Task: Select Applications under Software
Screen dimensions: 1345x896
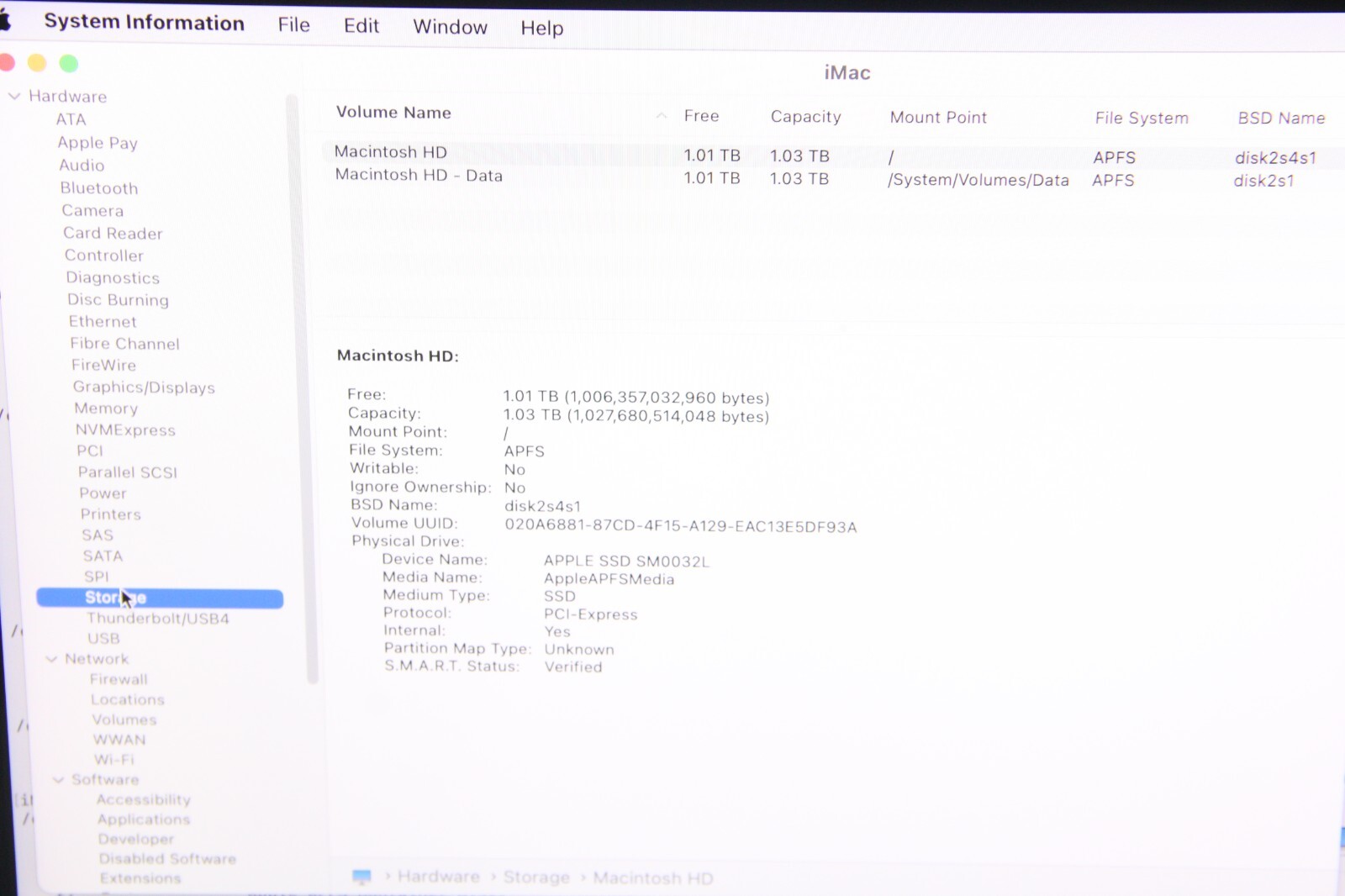Action: (144, 820)
